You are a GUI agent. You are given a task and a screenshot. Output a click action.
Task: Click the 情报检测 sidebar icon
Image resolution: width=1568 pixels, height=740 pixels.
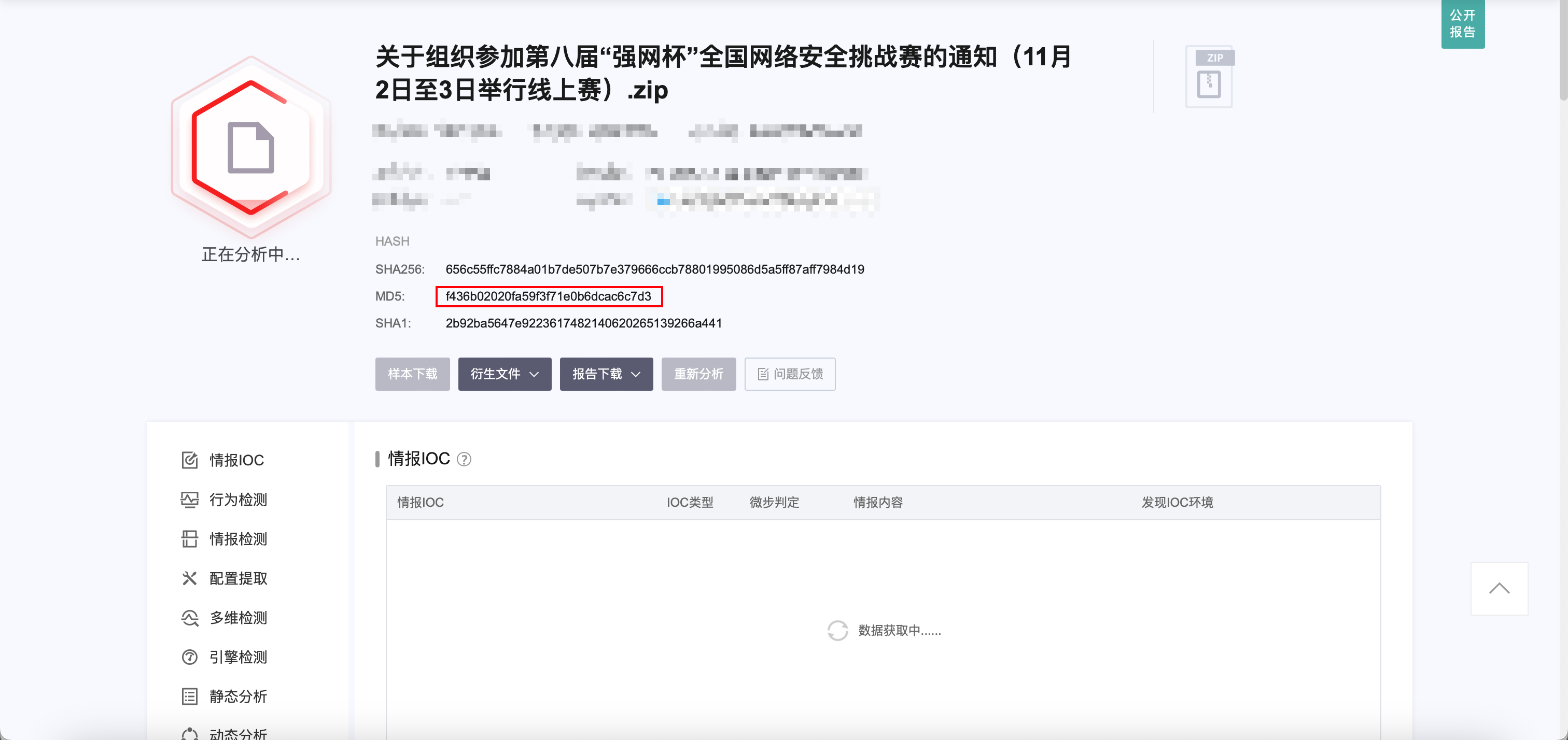tap(189, 539)
